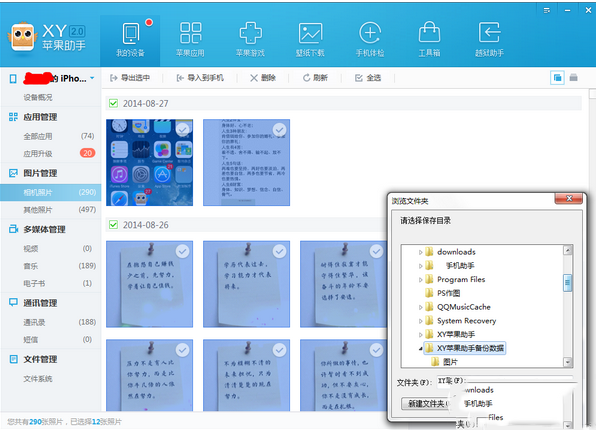Open the 工具箱 tab
The image size is (596, 430).
point(430,41)
